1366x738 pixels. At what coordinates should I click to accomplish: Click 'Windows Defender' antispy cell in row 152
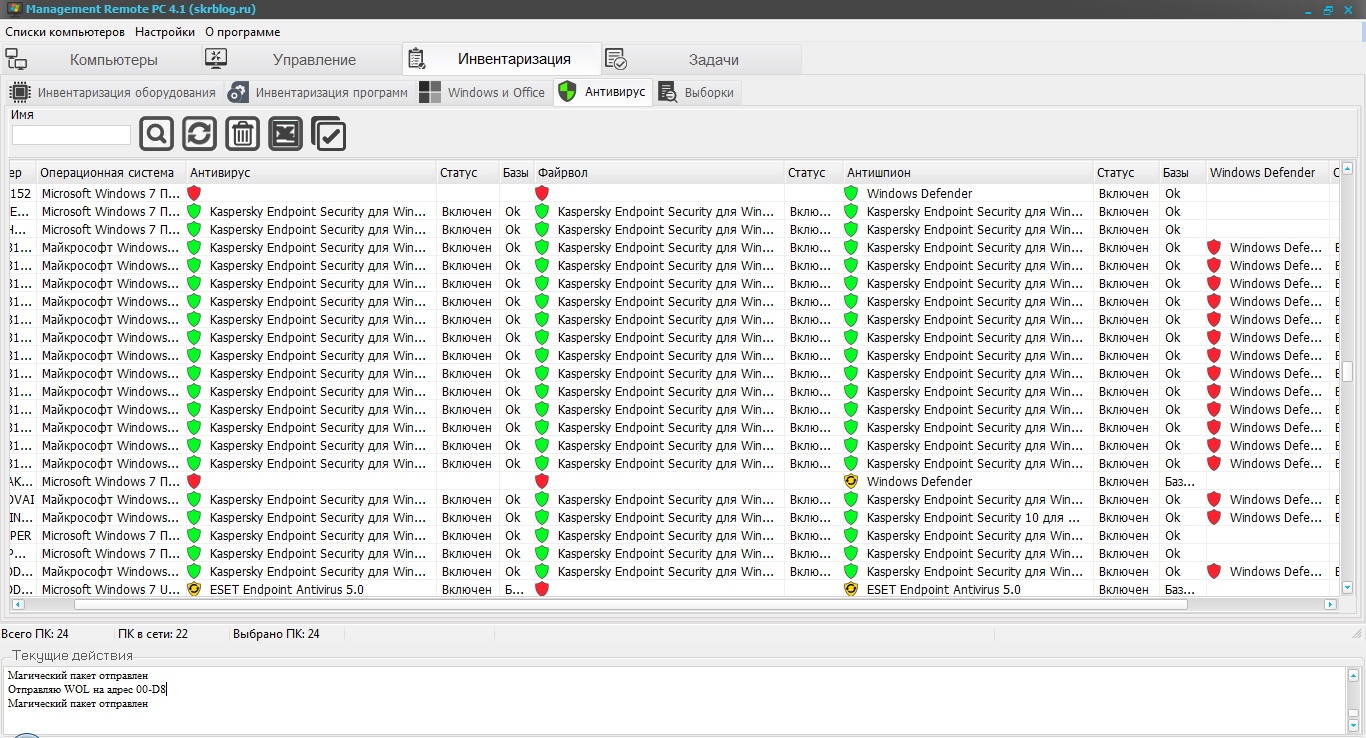(919, 193)
